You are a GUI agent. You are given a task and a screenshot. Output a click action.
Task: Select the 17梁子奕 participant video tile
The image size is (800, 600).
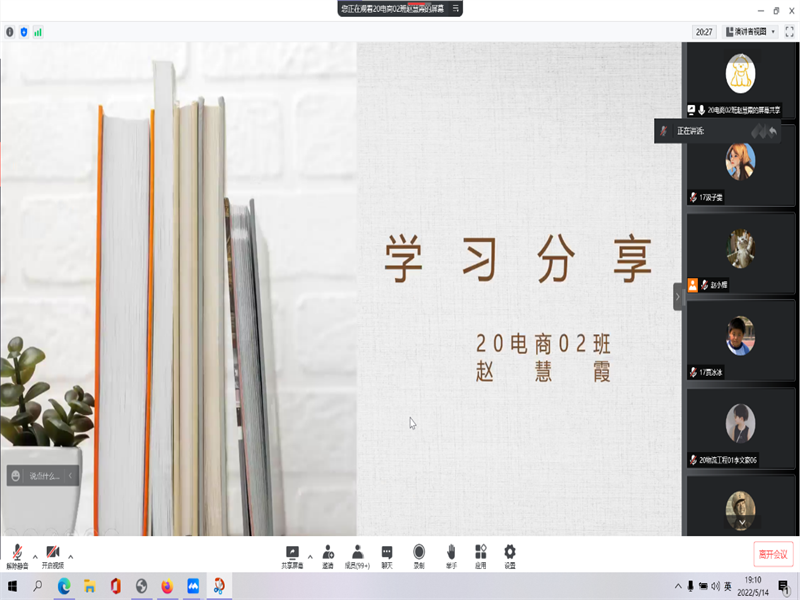pyautogui.click(x=740, y=165)
